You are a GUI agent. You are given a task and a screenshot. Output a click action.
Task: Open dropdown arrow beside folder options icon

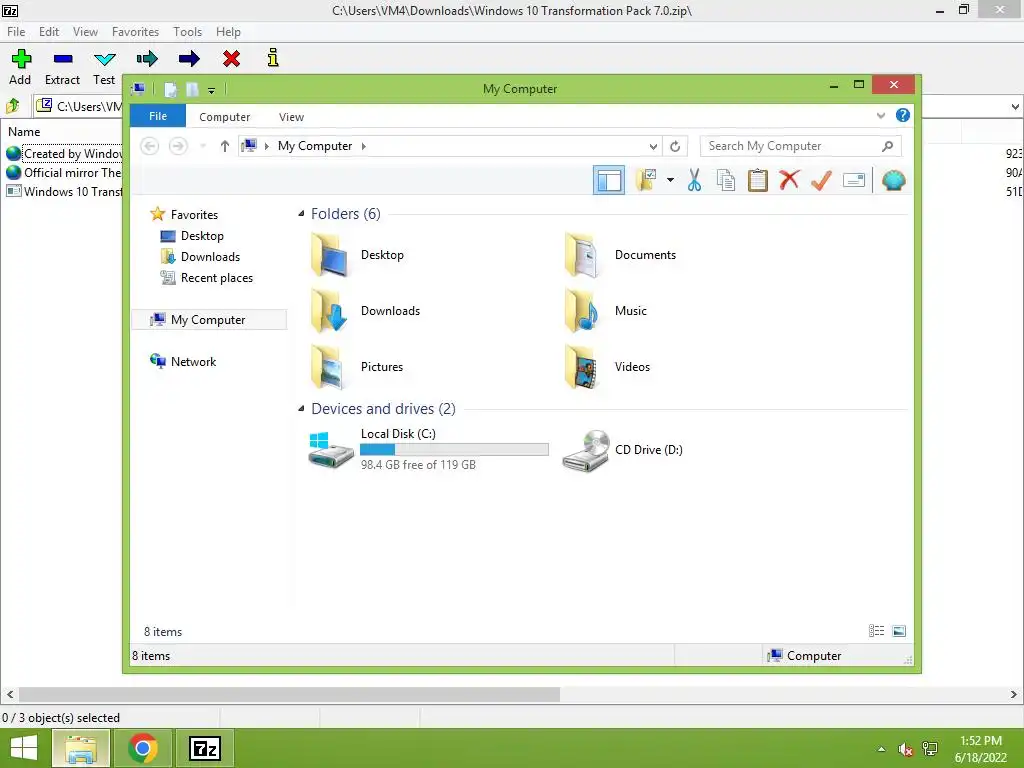(x=670, y=180)
